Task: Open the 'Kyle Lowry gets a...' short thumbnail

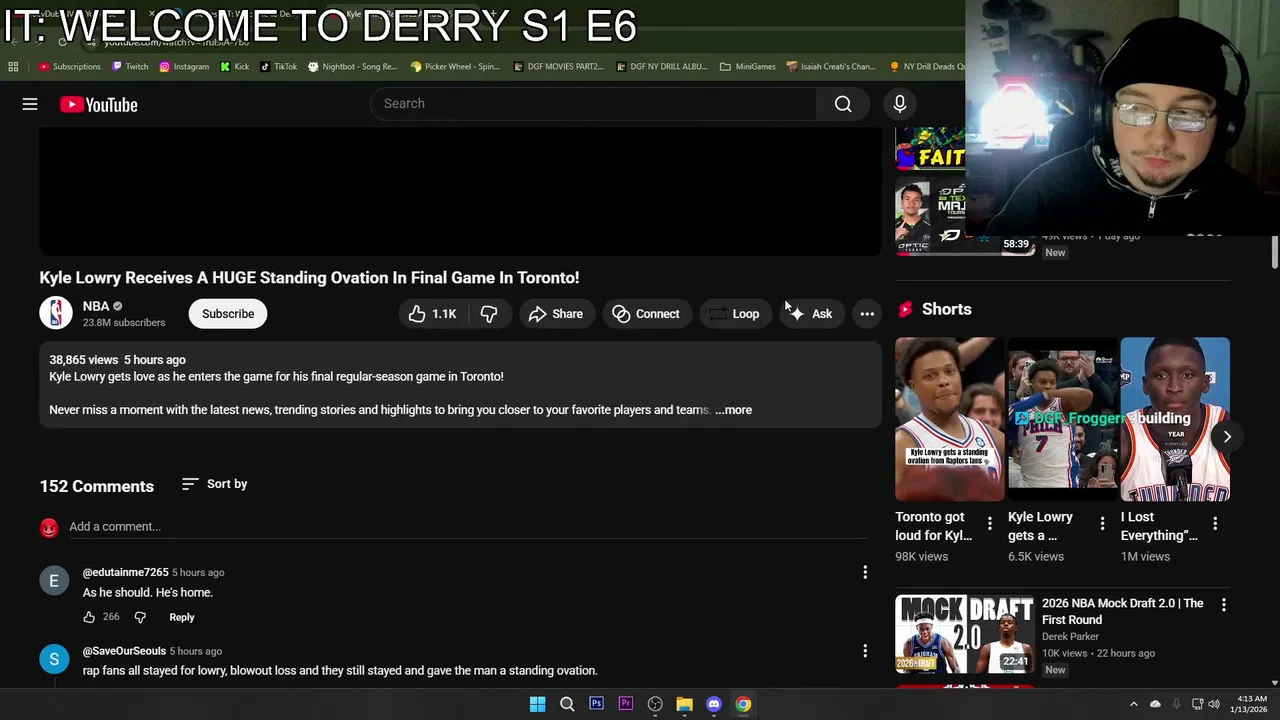Action: (1062, 419)
